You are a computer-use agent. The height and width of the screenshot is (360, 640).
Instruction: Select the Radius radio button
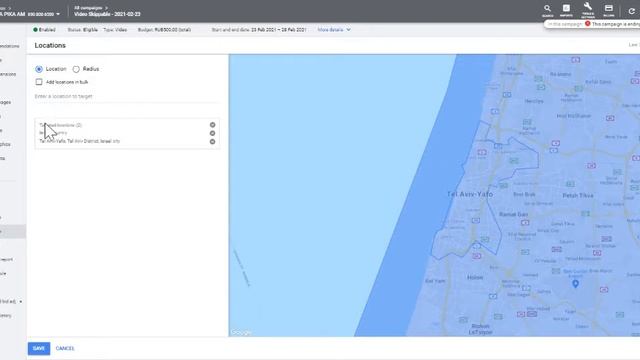click(x=76, y=69)
